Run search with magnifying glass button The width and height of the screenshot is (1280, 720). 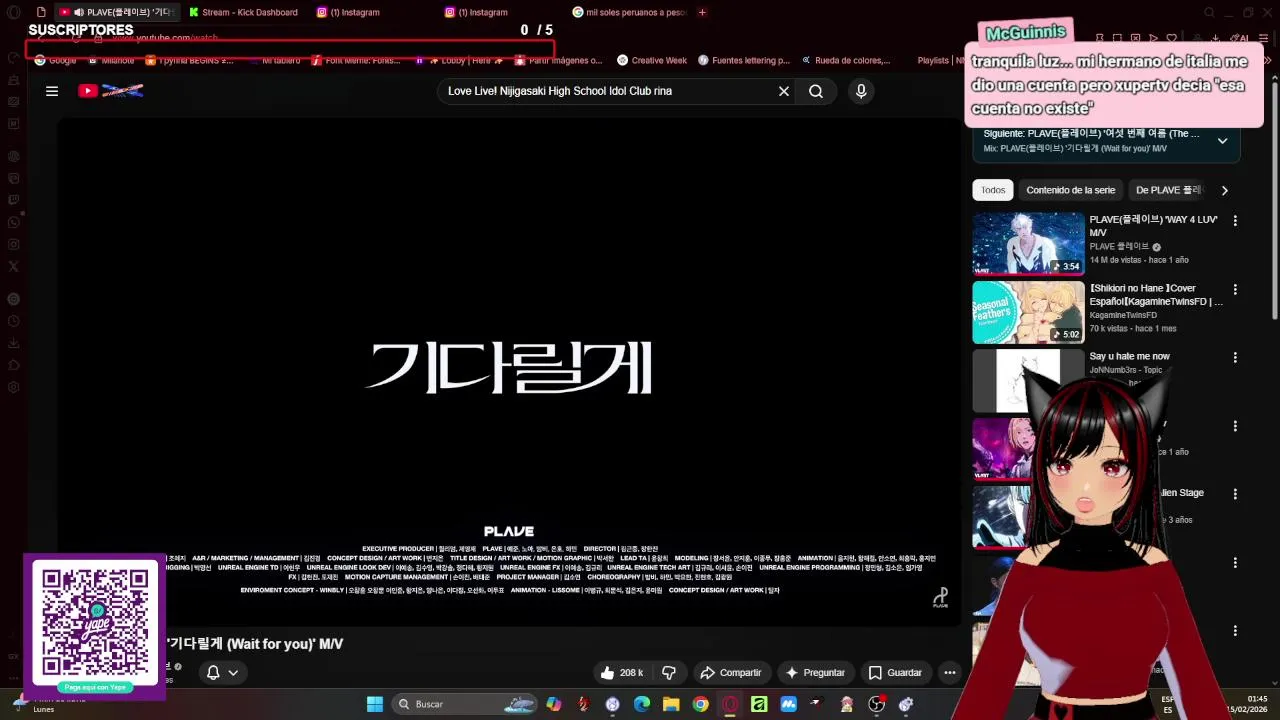(816, 91)
